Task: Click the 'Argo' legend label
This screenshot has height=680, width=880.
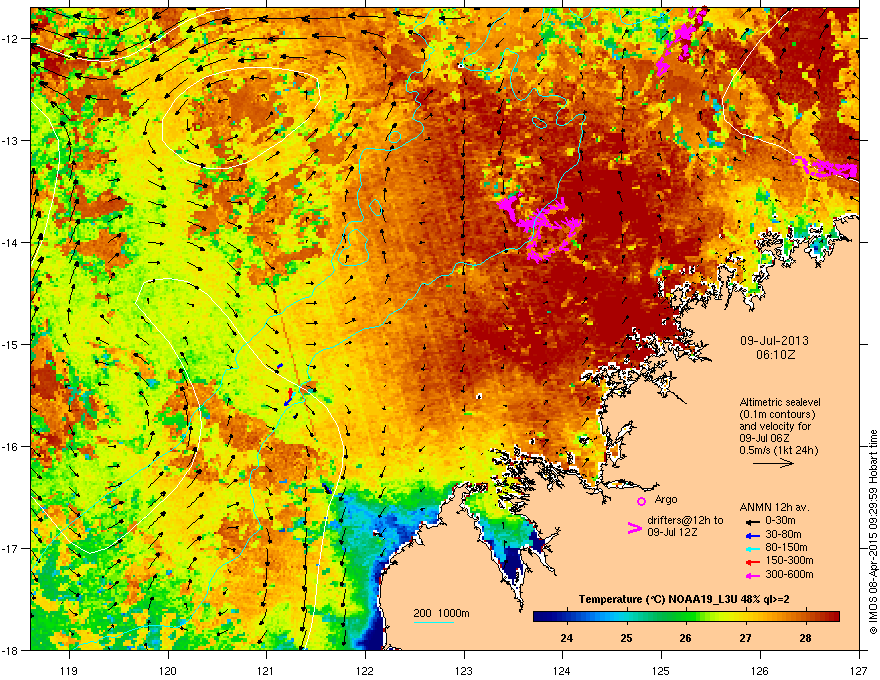Action: 666,499
